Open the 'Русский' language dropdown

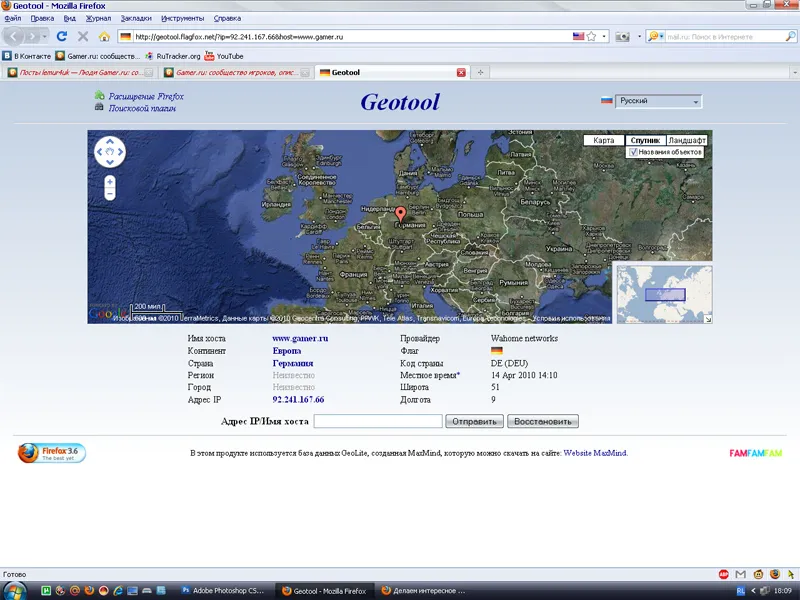click(x=658, y=101)
